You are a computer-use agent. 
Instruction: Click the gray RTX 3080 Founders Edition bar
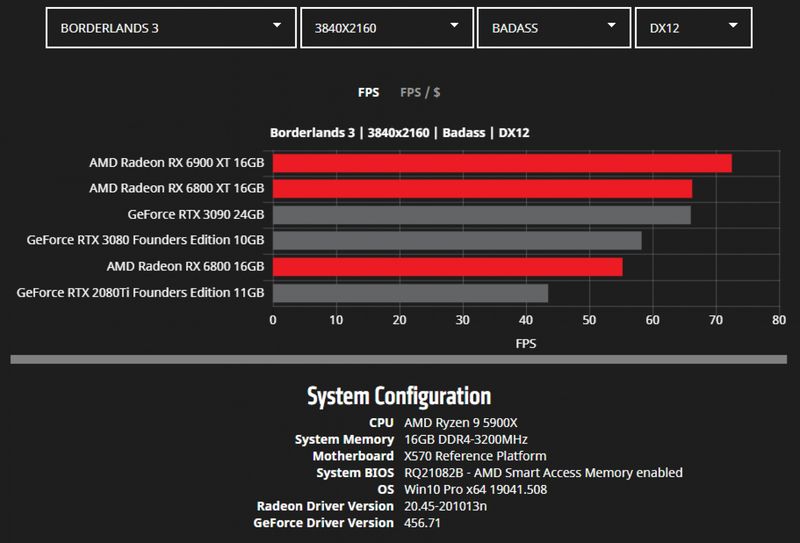click(457, 240)
